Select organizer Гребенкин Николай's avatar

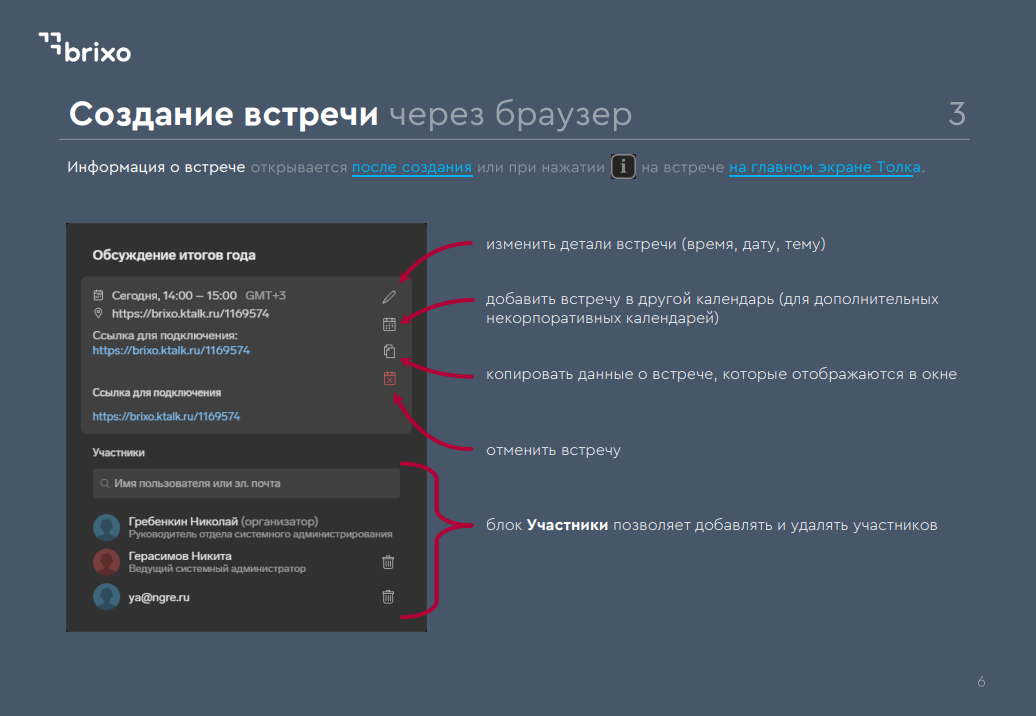[x=106, y=527]
